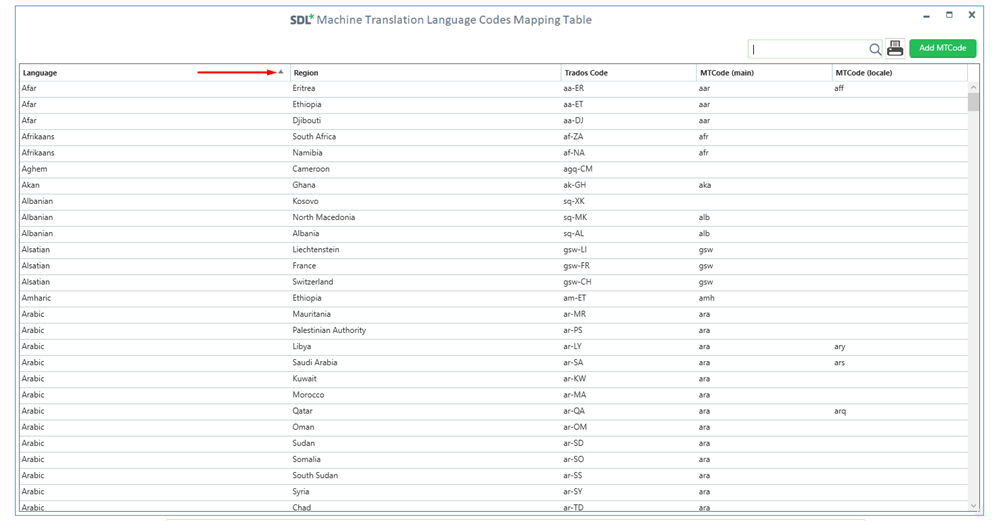Select the Oman region cell
The height and width of the screenshot is (521, 1000).
point(303,427)
